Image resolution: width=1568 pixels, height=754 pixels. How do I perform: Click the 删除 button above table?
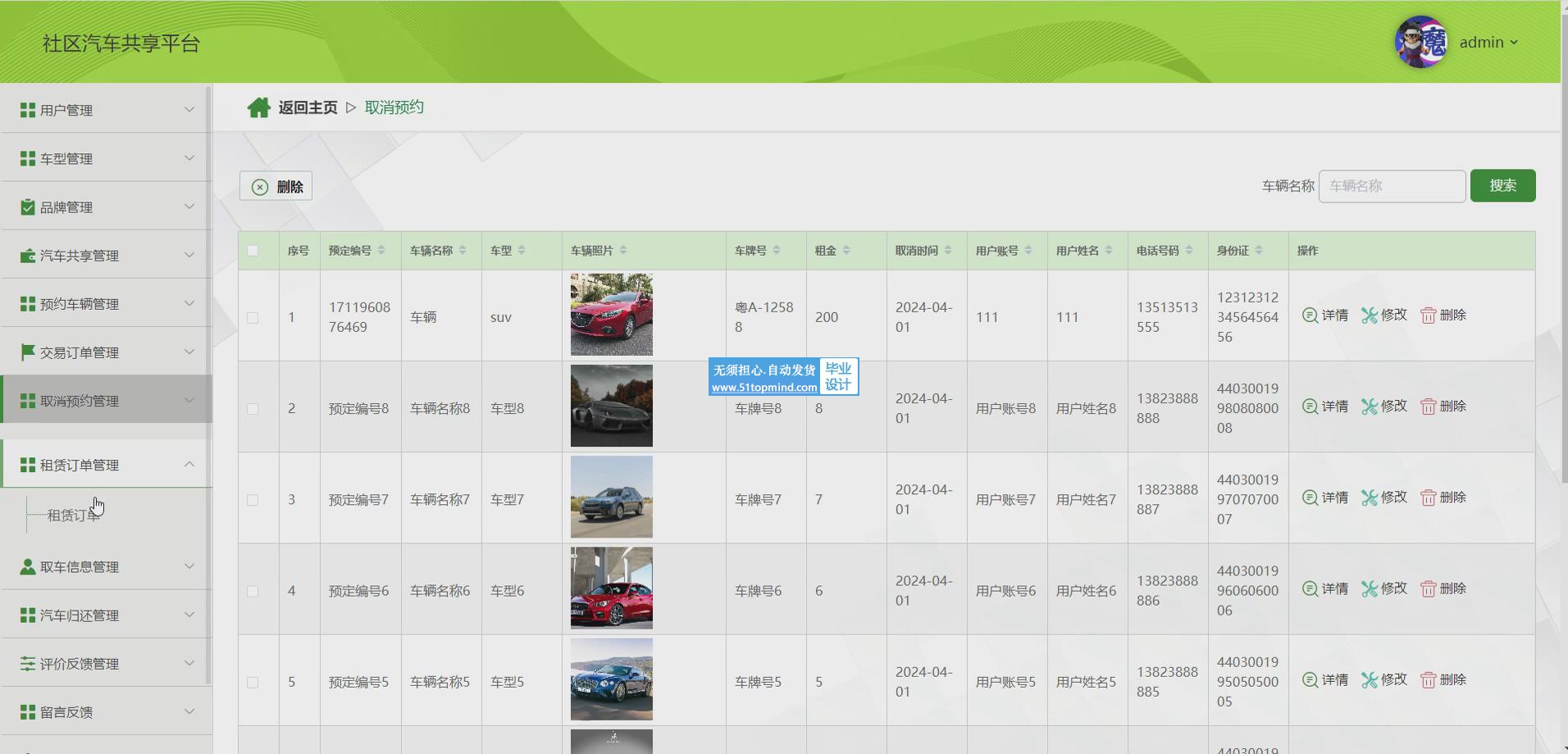pyautogui.click(x=276, y=186)
